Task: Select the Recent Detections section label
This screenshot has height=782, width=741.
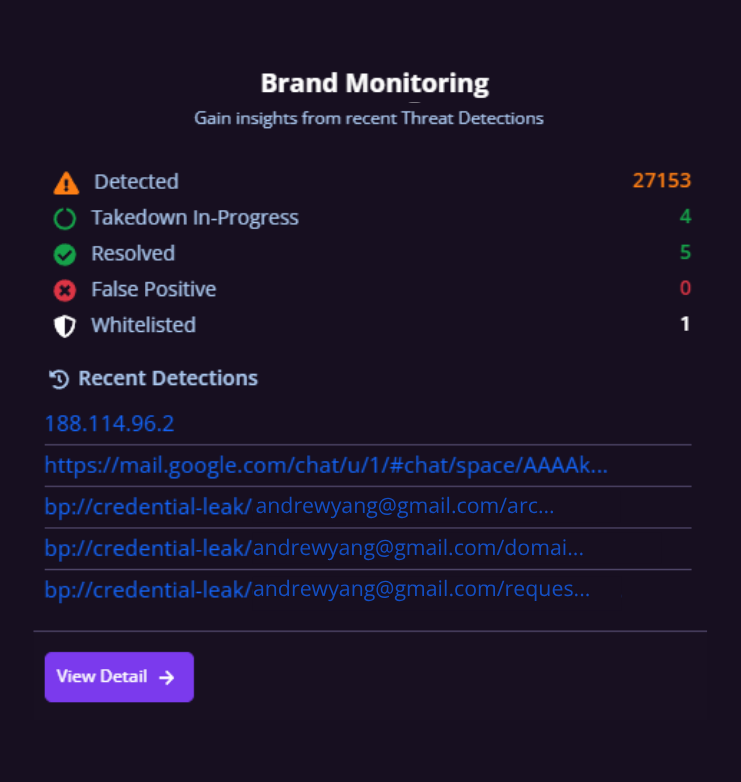Action: 167,379
